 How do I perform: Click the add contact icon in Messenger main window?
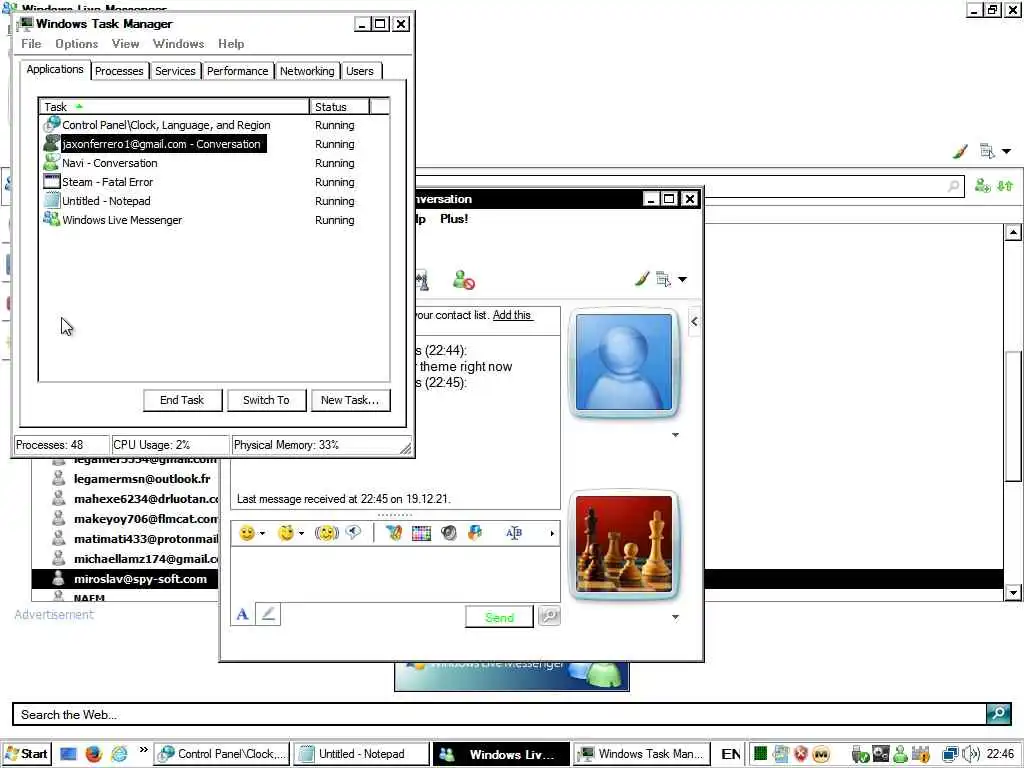(x=982, y=186)
